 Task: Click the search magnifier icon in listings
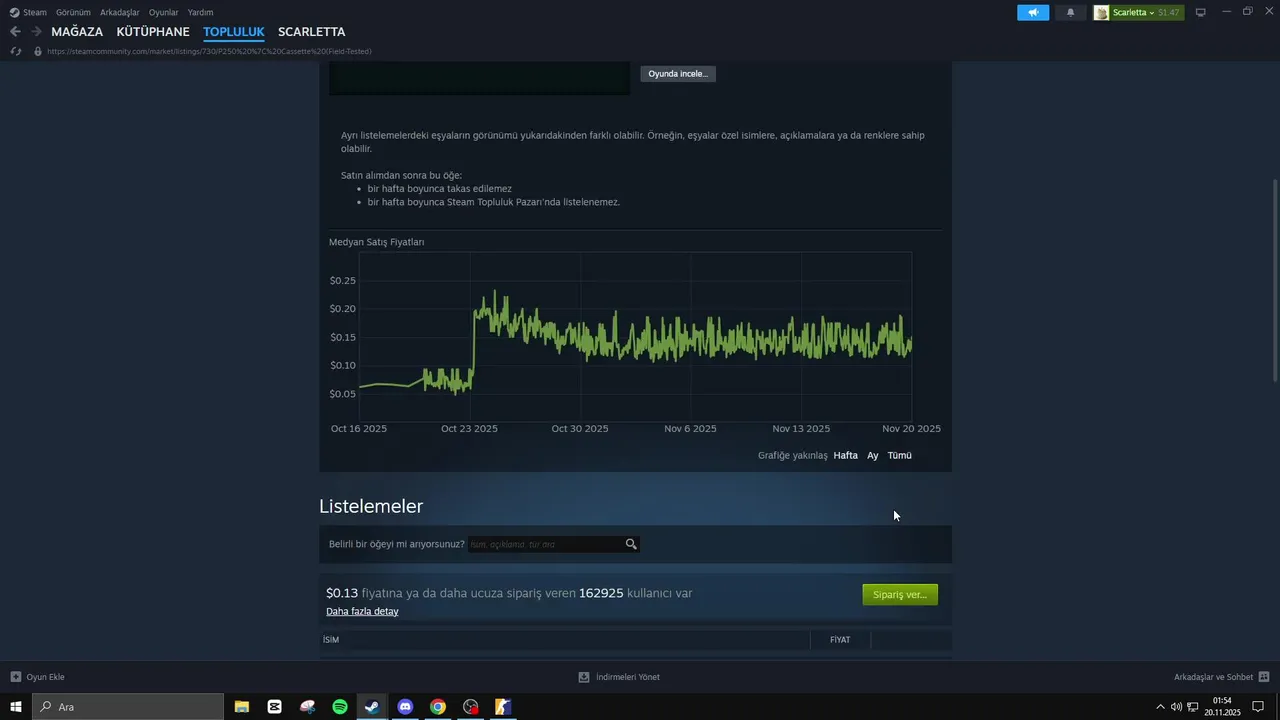pyautogui.click(x=631, y=544)
